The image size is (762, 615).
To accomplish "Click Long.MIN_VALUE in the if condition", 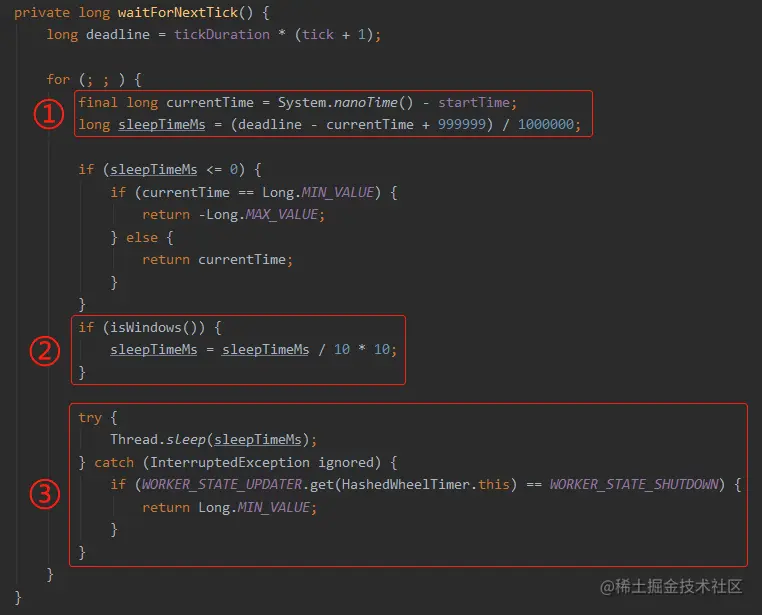I will tap(318, 192).
